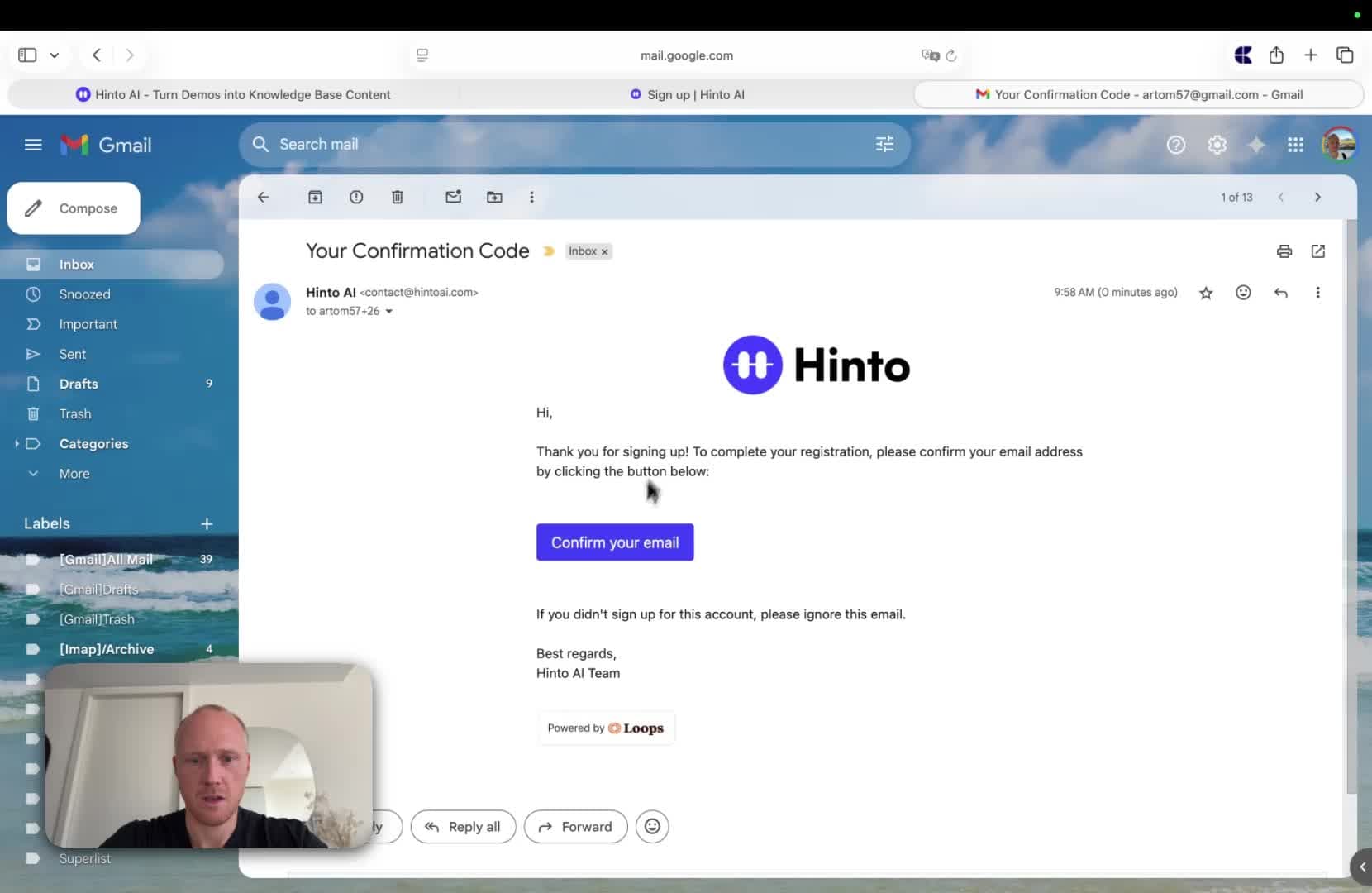
Task: Open the [Gmail]Drafts label
Action: (112, 590)
